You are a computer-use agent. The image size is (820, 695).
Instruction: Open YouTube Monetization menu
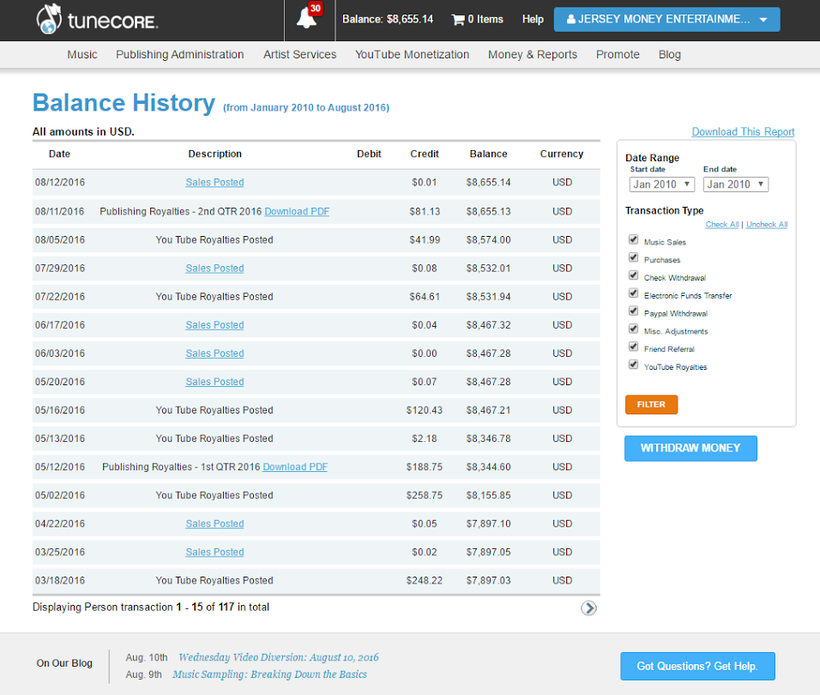coord(412,54)
